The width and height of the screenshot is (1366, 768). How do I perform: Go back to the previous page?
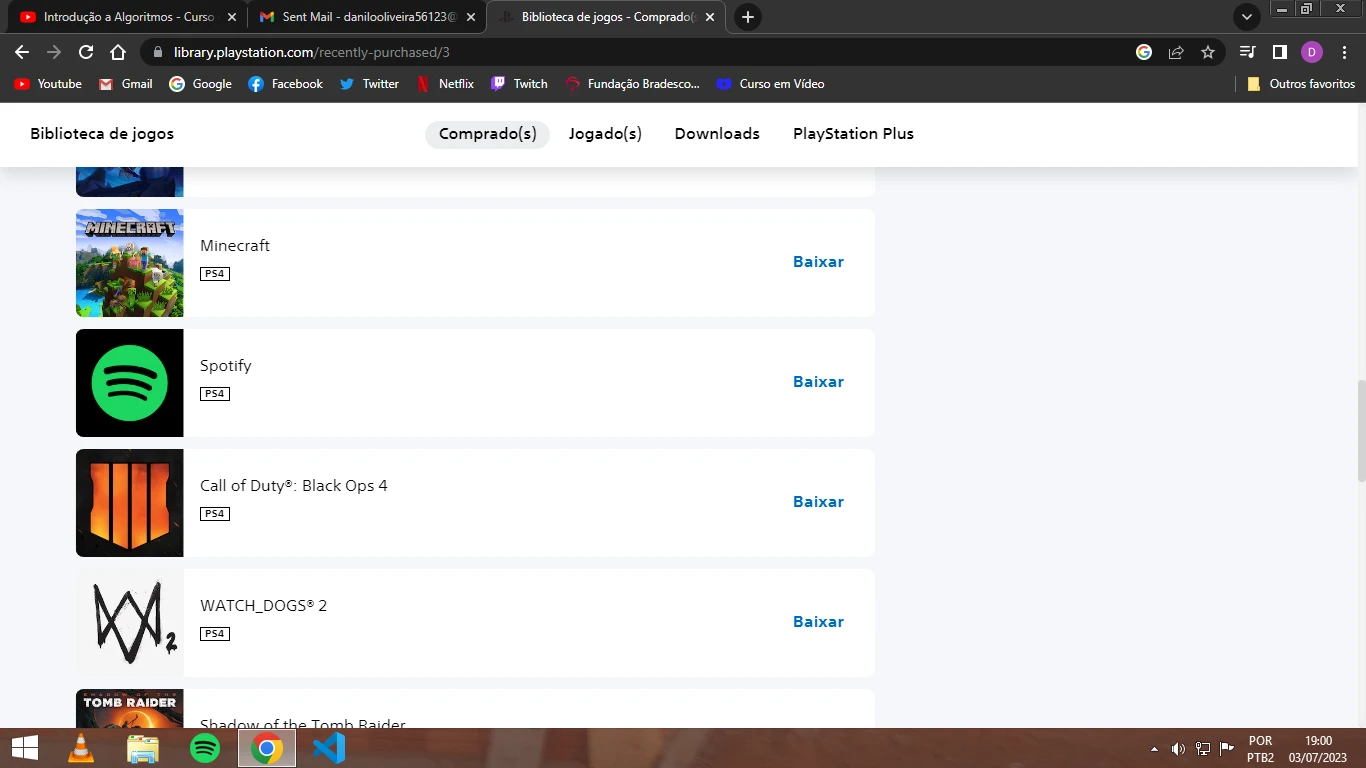tap(22, 52)
